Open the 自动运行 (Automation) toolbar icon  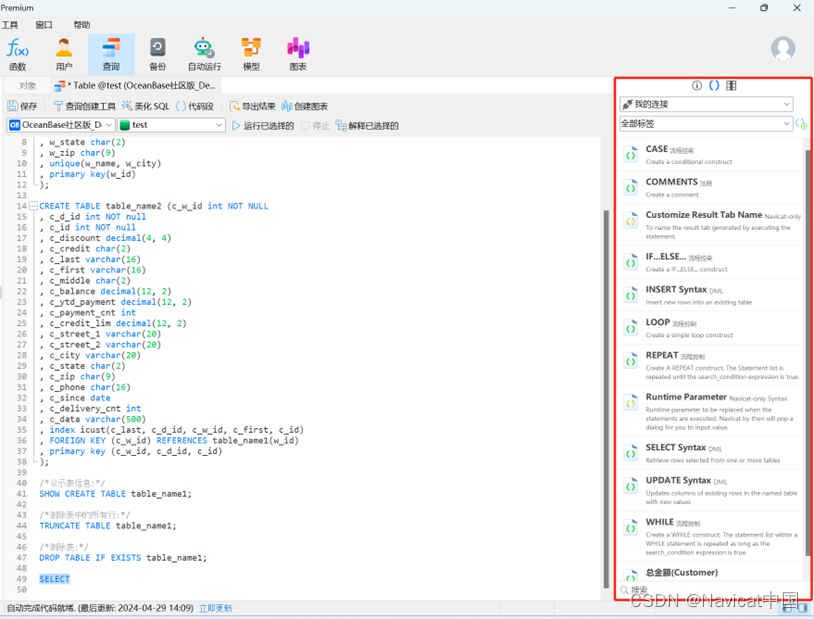(x=205, y=55)
